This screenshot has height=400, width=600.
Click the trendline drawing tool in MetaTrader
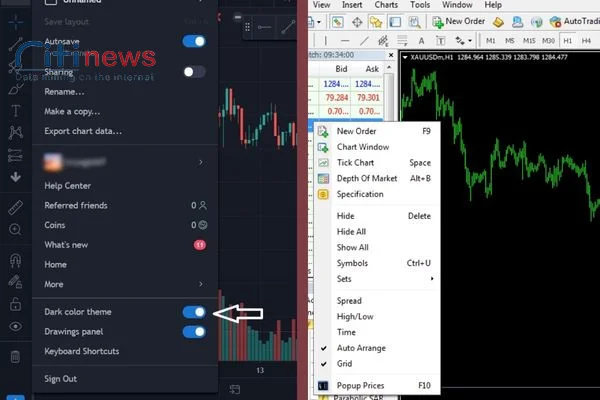pyautogui.click(x=364, y=41)
